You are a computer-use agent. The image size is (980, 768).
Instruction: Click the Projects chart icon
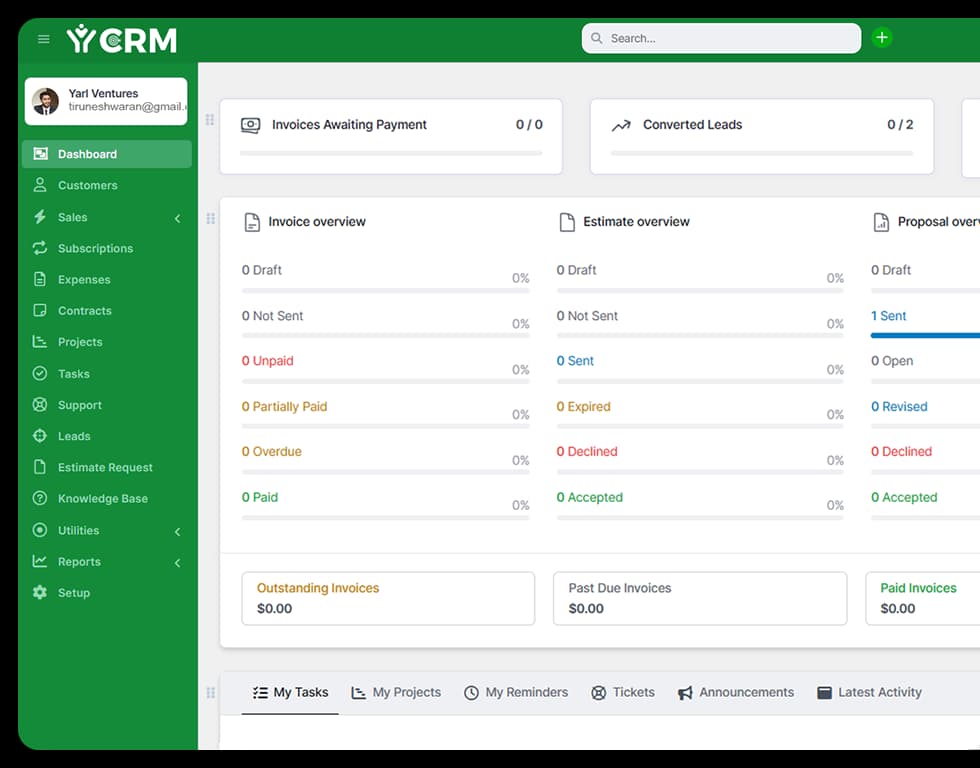click(40, 342)
